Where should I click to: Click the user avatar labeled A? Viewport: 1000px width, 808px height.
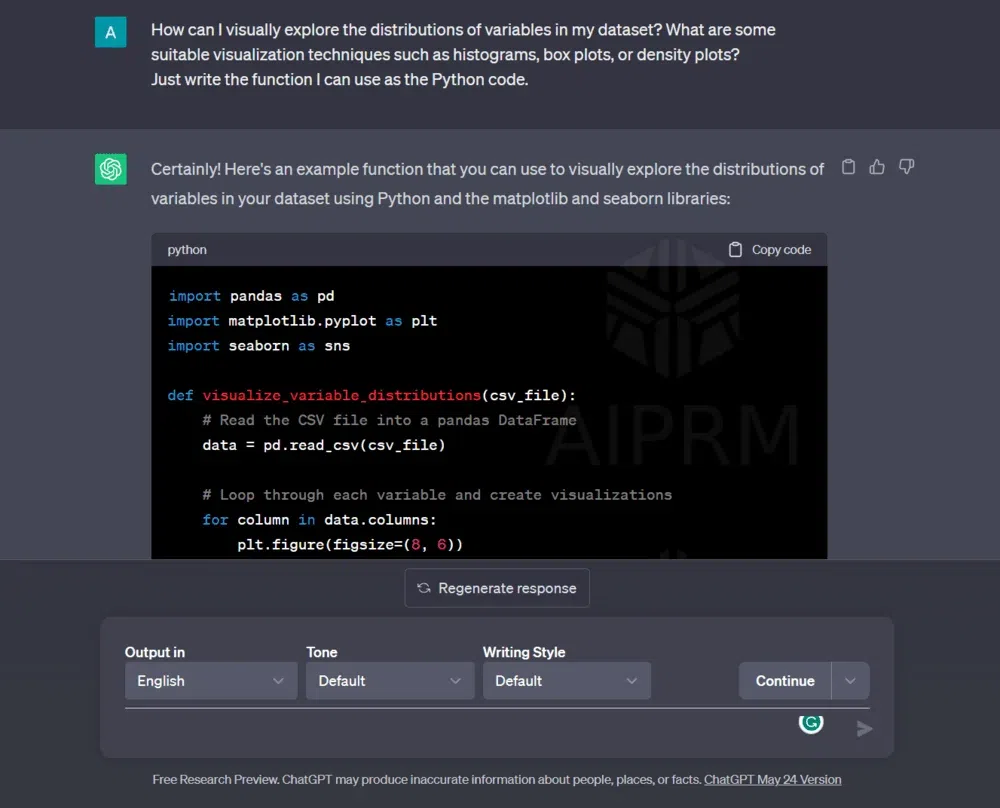tap(111, 32)
